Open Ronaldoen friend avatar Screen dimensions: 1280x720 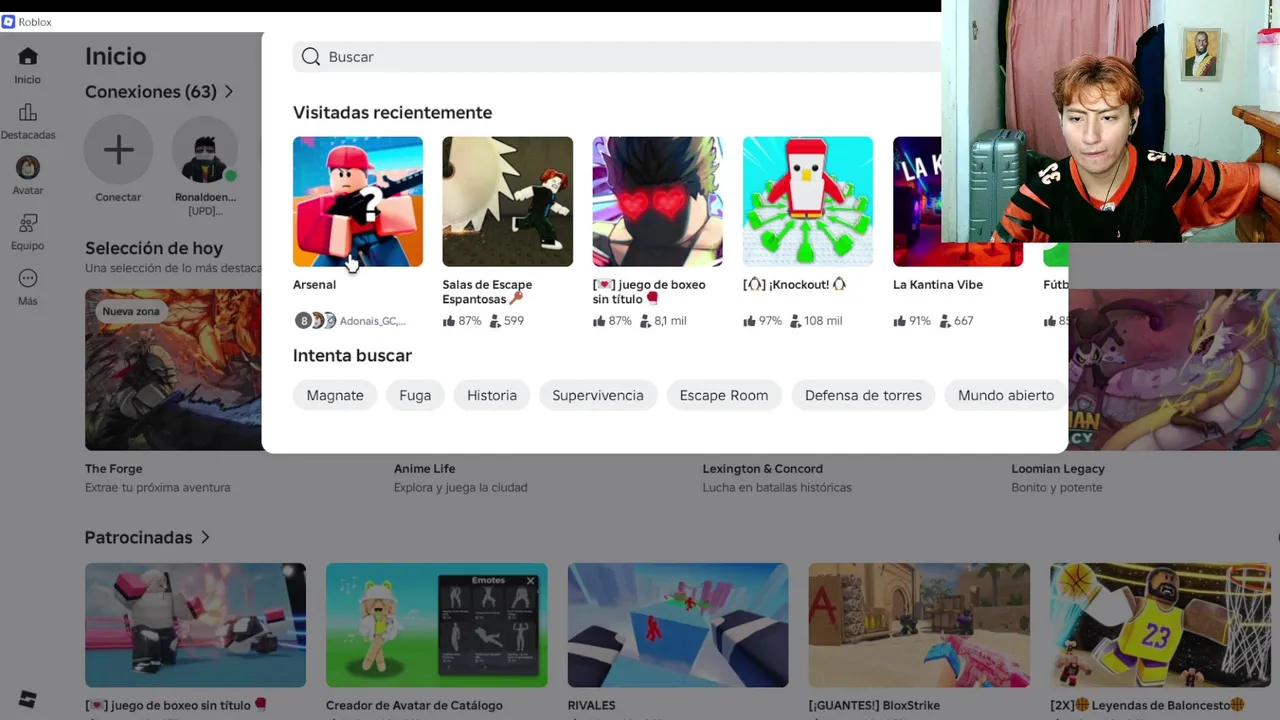pyautogui.click(x=205, y=151)
